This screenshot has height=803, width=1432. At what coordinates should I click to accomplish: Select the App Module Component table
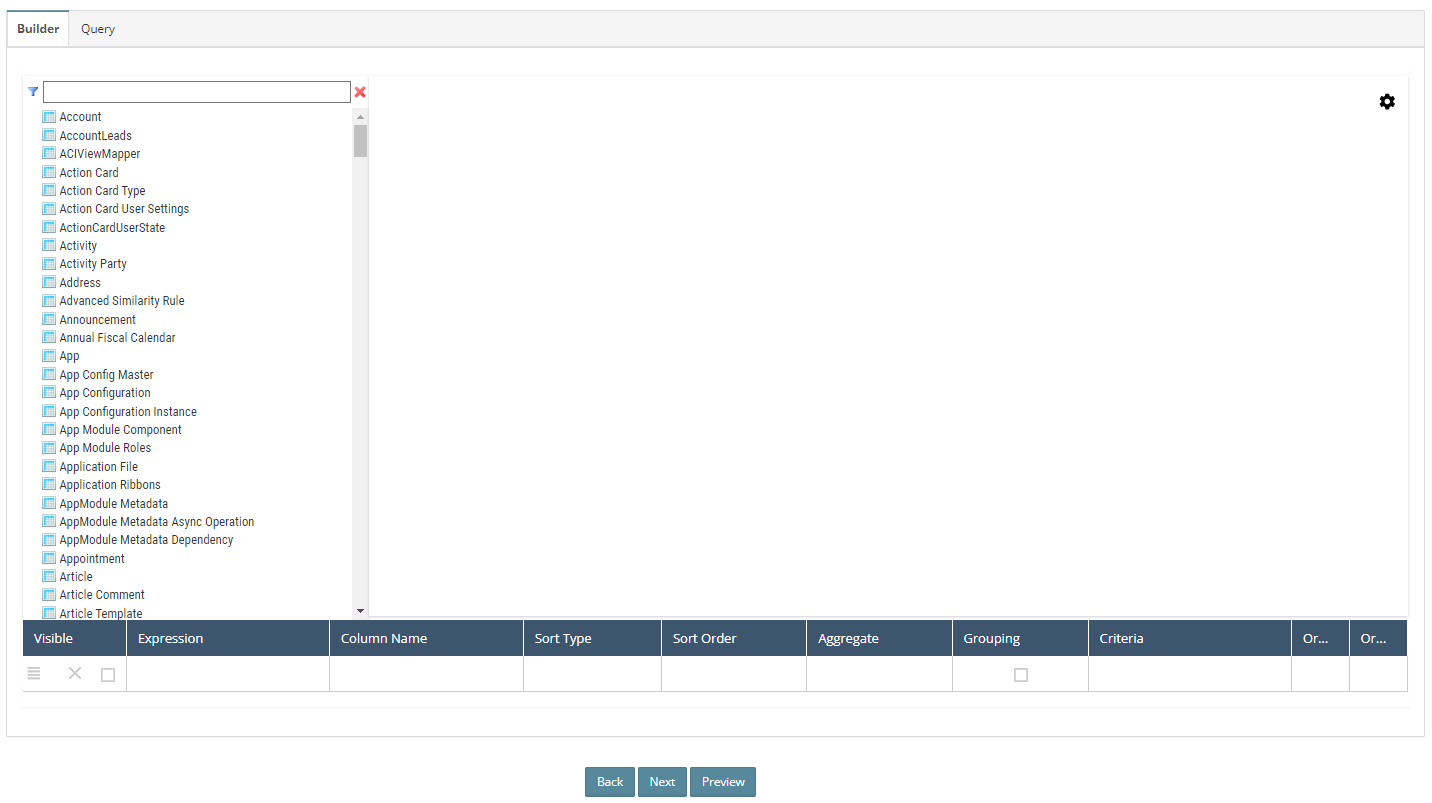coord(120,429)
